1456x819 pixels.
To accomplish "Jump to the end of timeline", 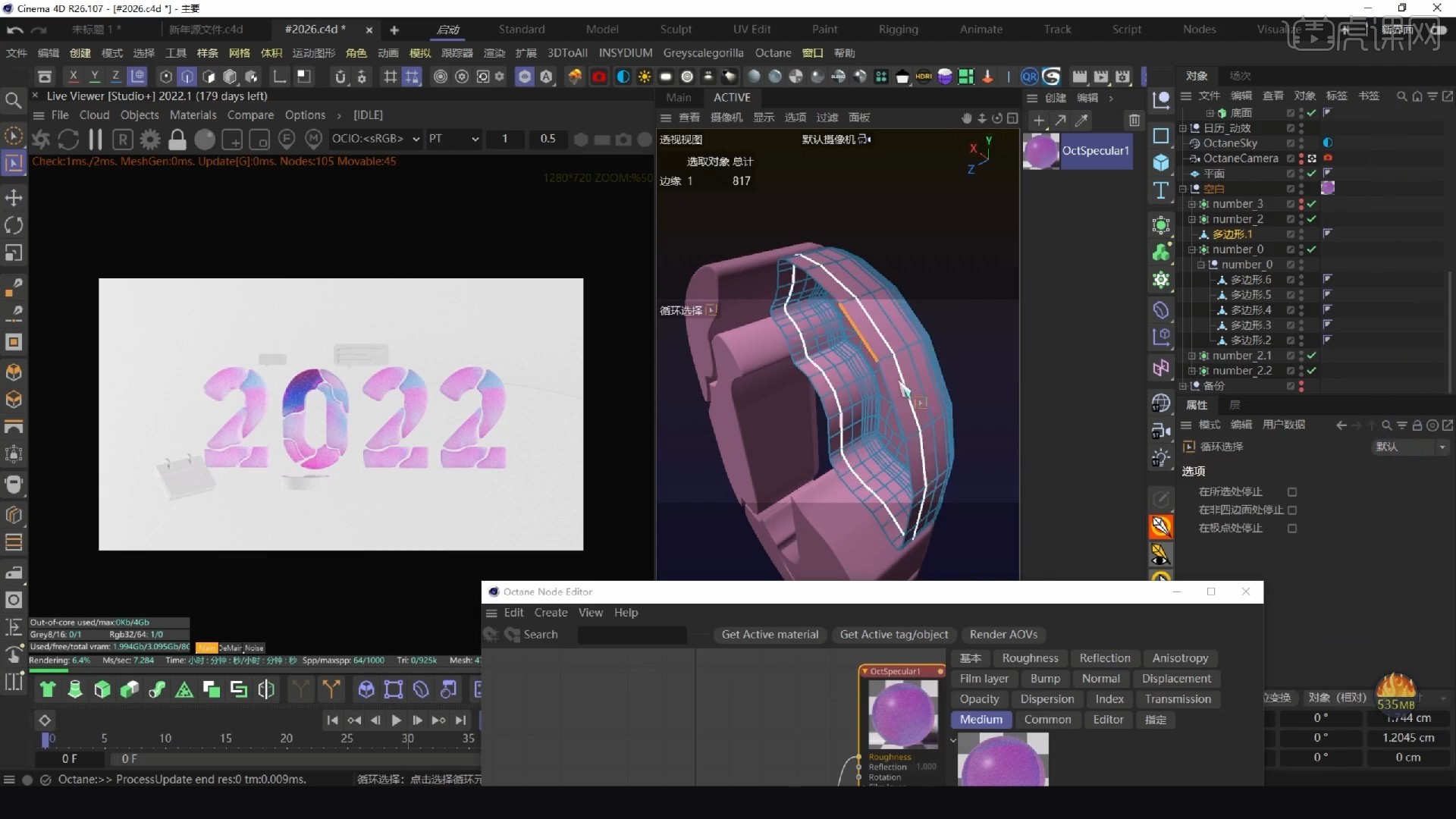I will [460, 720].
